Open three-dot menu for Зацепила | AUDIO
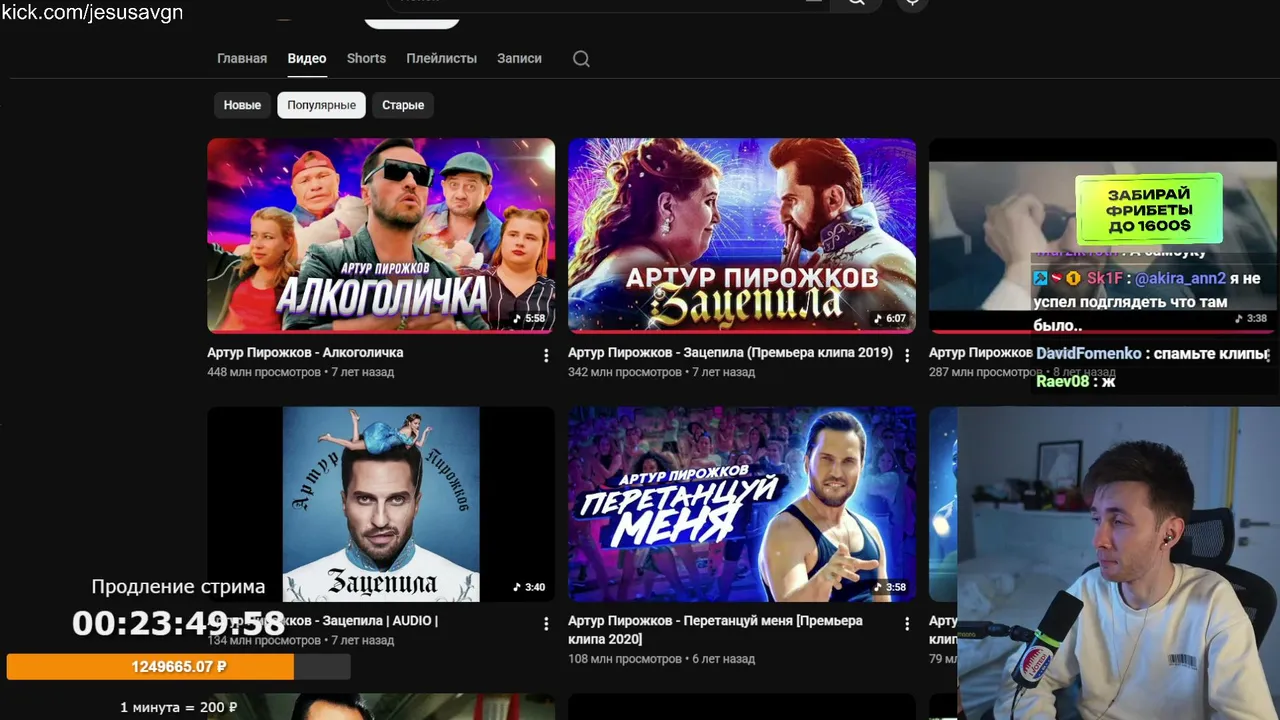The image size is (1280, 720). point(546,623)
